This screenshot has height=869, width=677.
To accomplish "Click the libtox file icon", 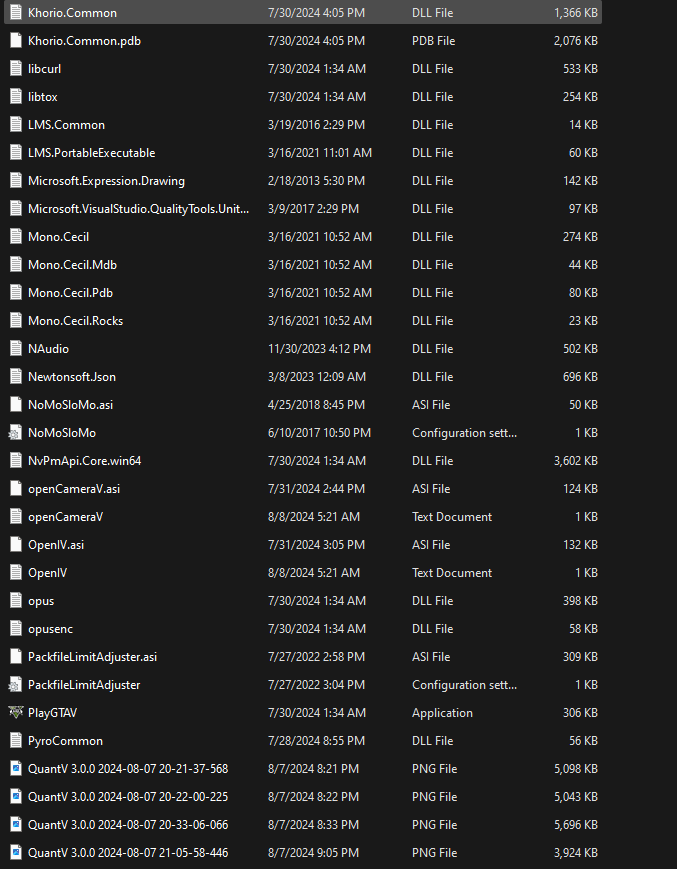I will tap(16, 96).
